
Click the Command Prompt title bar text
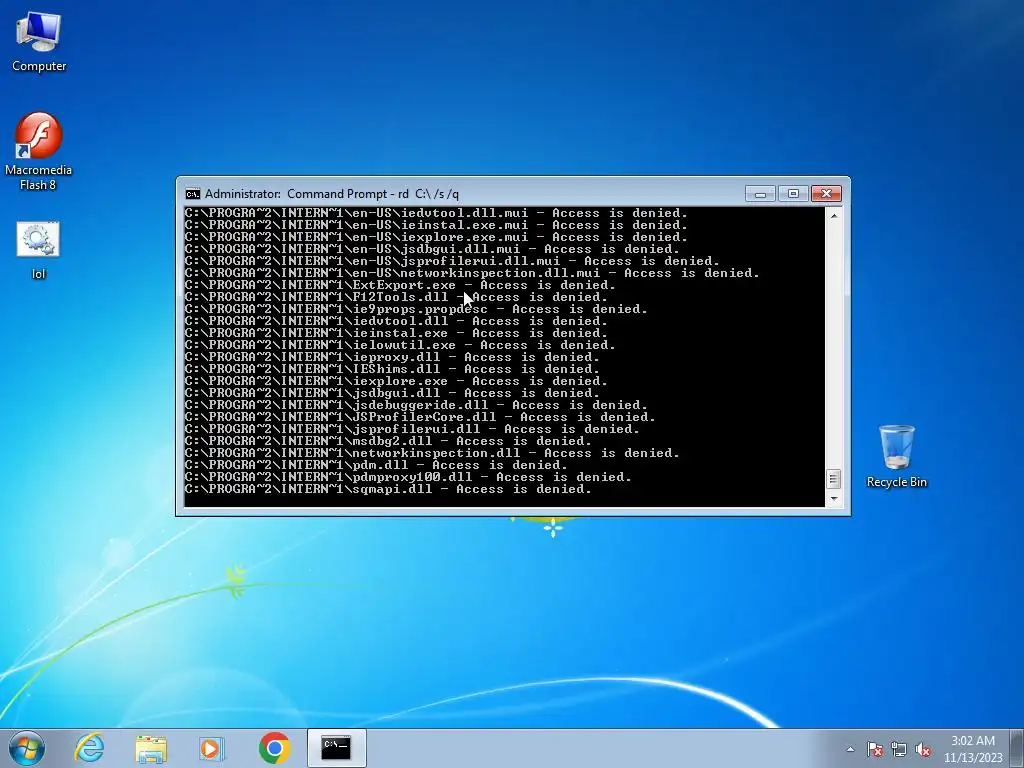click(332, 194)
